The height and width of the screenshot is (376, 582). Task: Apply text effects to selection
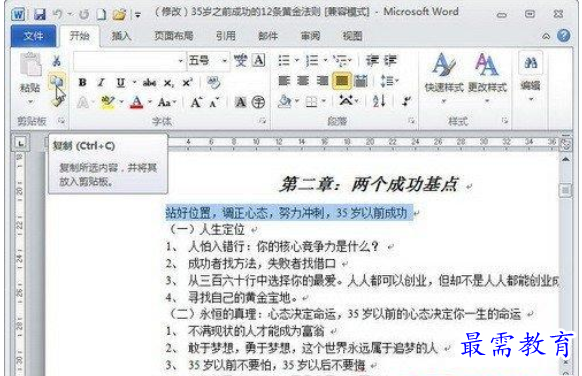(x=82, y=102)
